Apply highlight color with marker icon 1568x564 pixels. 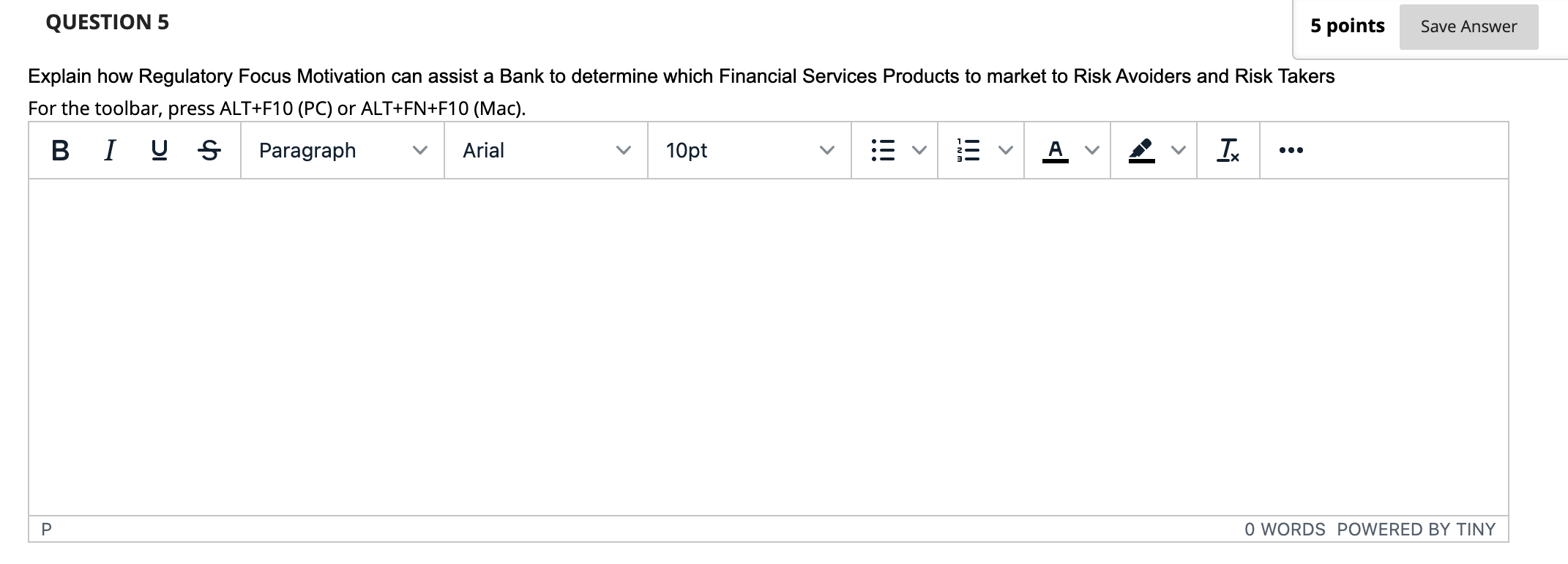click(x=1141, y=150)
